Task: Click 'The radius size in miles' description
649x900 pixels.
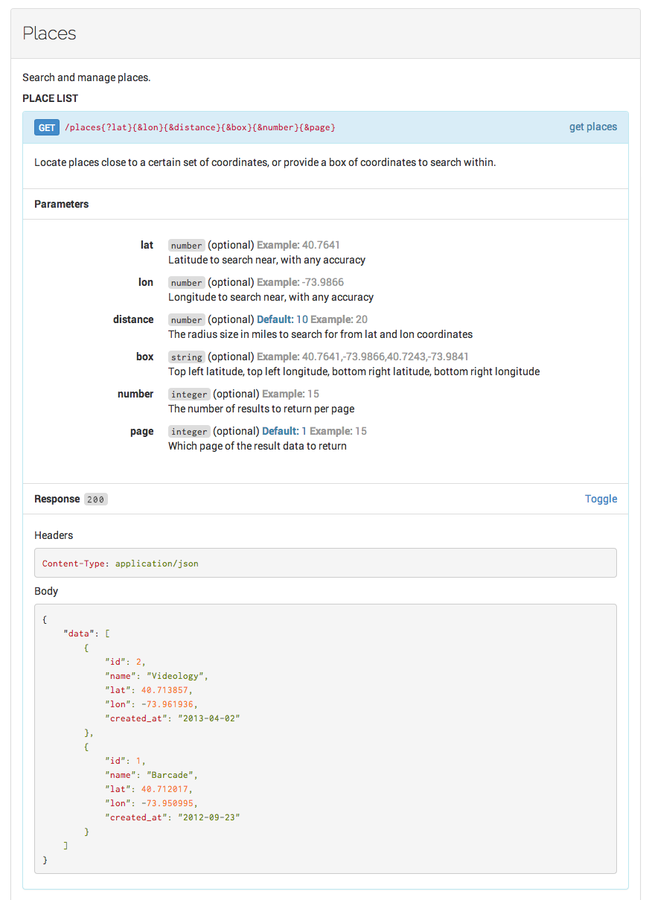Action: (x=320, y=334)
